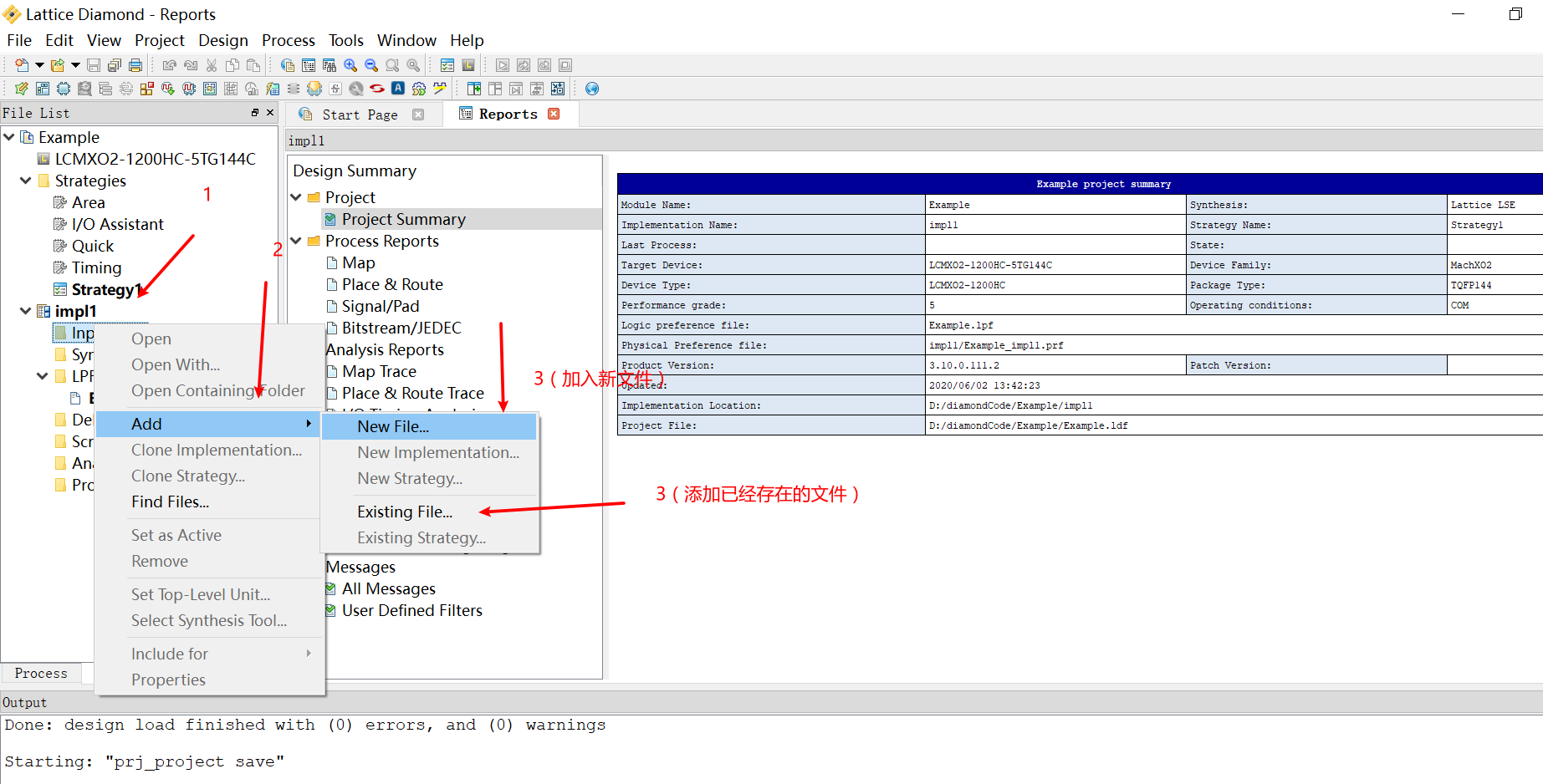Click the Redo arrow icon
Screen dimensions: 1543x784
pyautogui.click(x=191, y=65)
